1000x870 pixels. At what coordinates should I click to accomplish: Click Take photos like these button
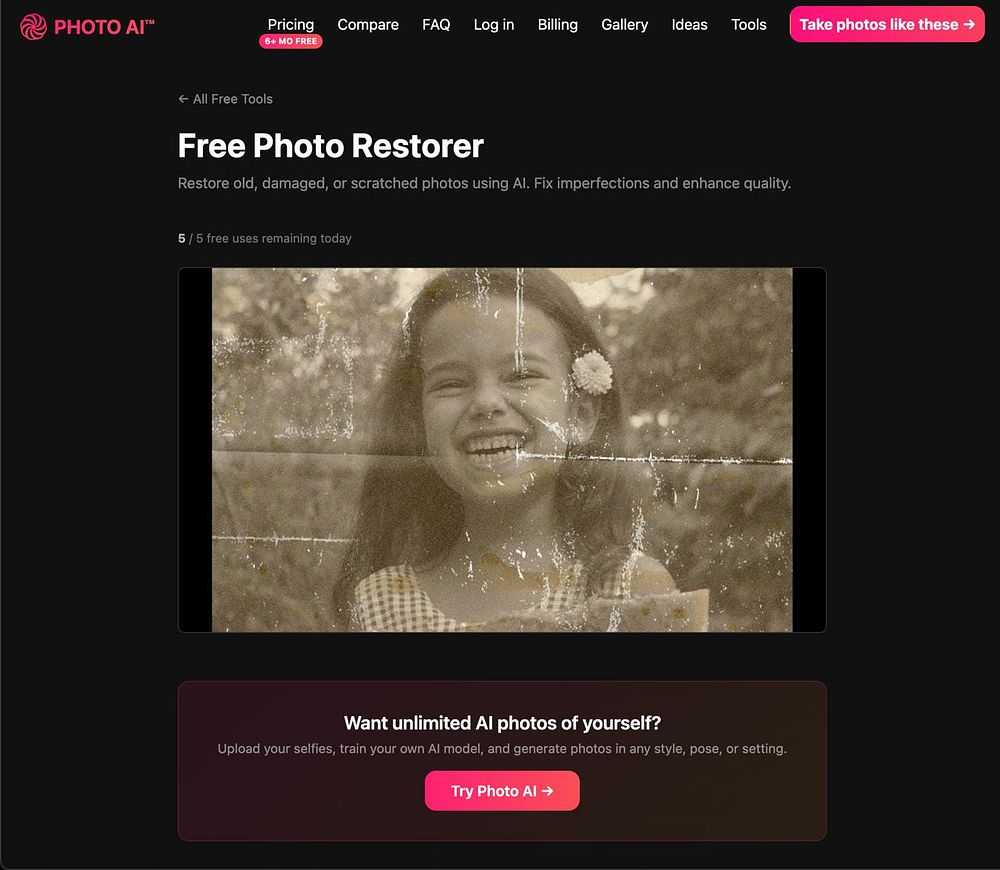pos(887,24)
